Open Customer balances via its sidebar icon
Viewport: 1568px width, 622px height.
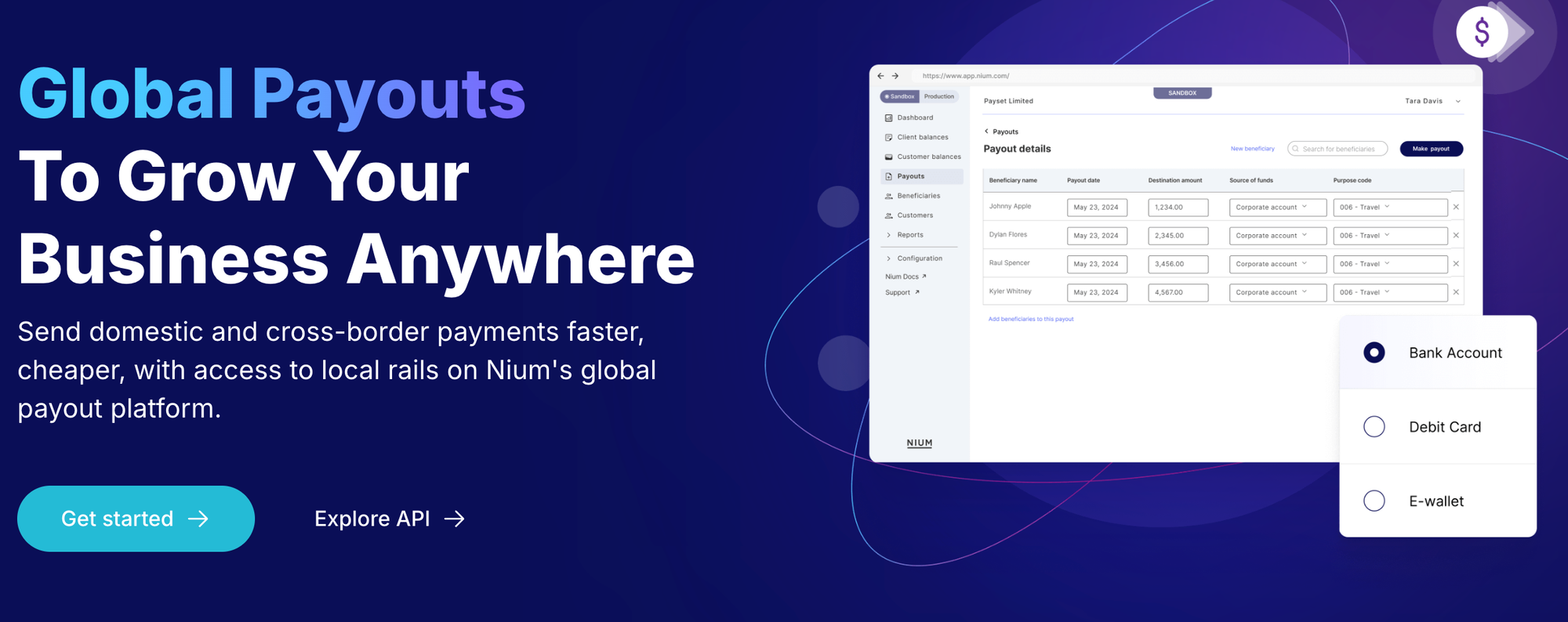coord(889,157)
